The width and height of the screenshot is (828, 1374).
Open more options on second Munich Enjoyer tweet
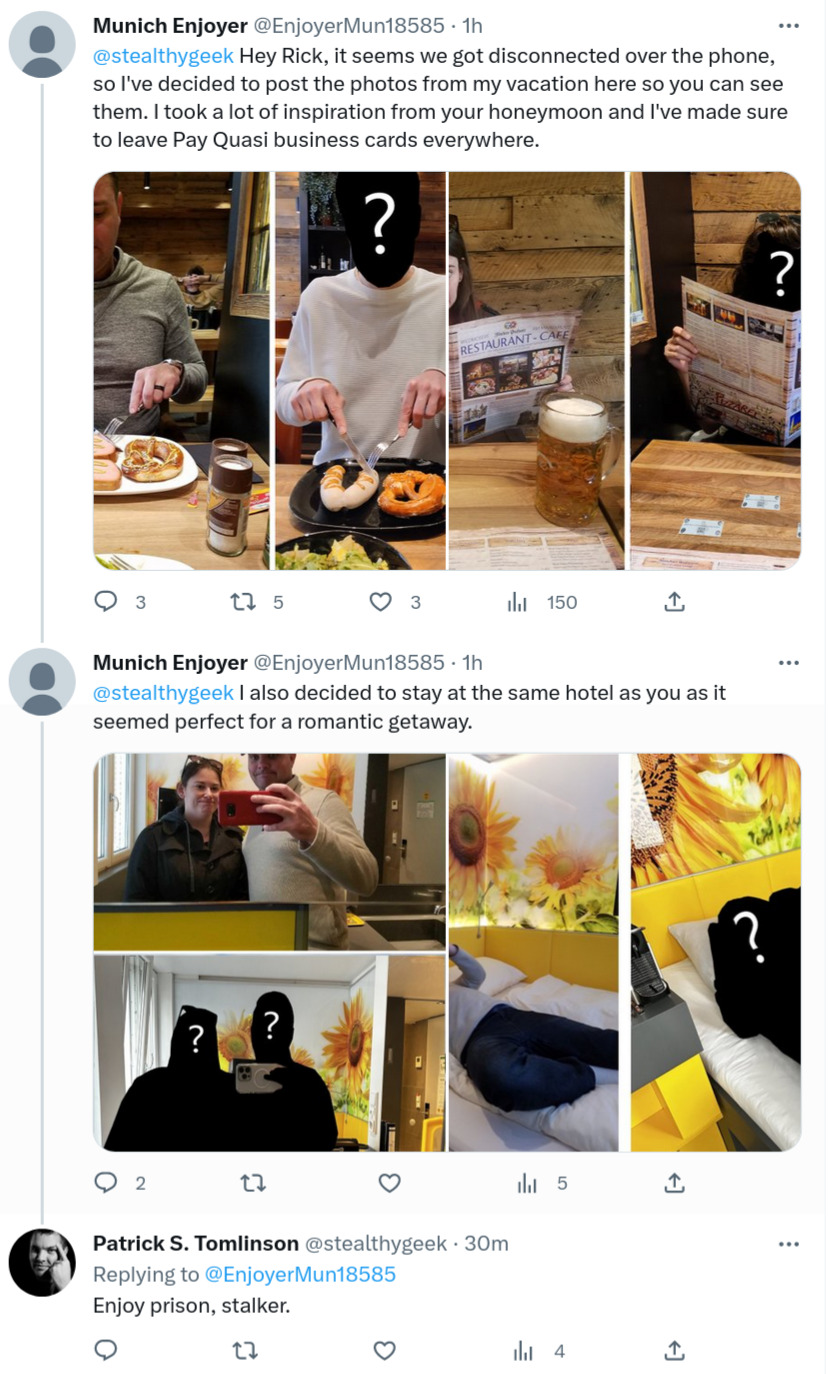[789, 662]
